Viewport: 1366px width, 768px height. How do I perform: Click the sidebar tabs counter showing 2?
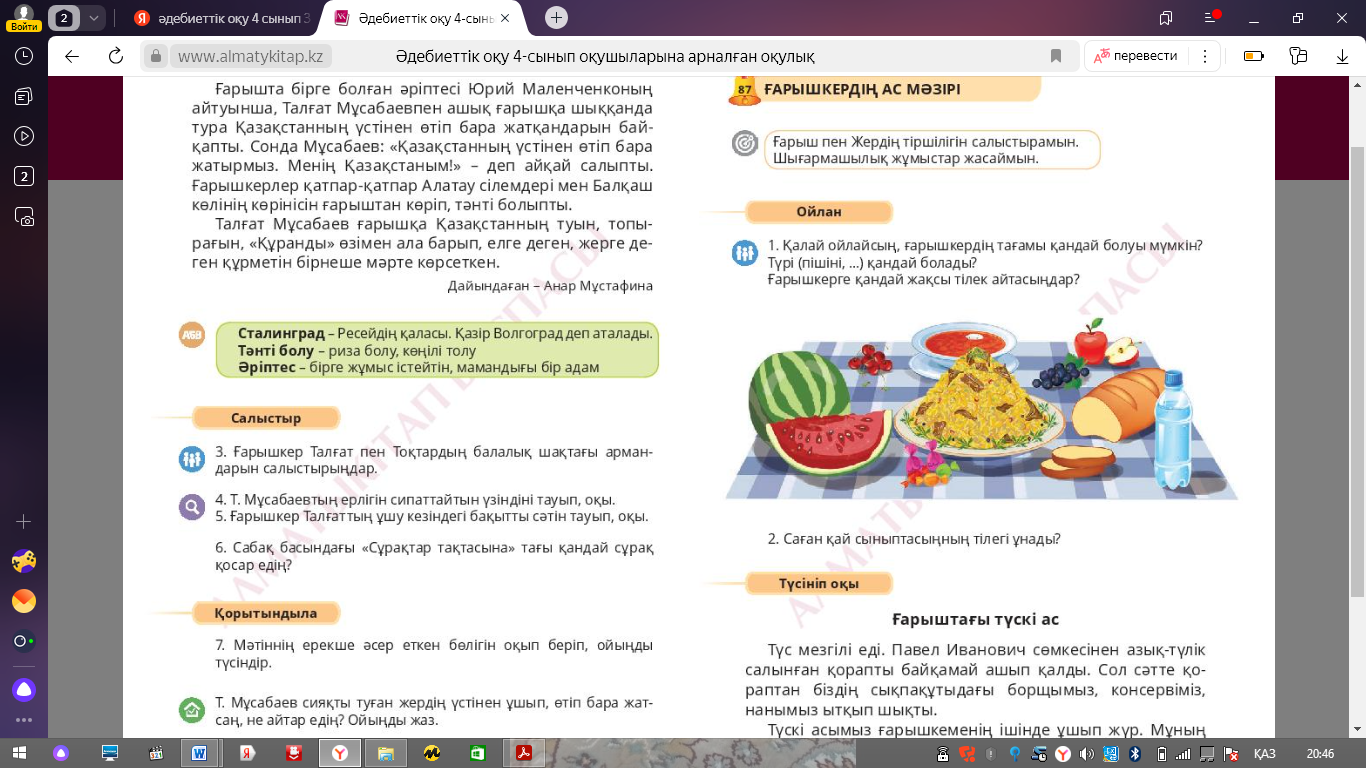click(24, 177)
